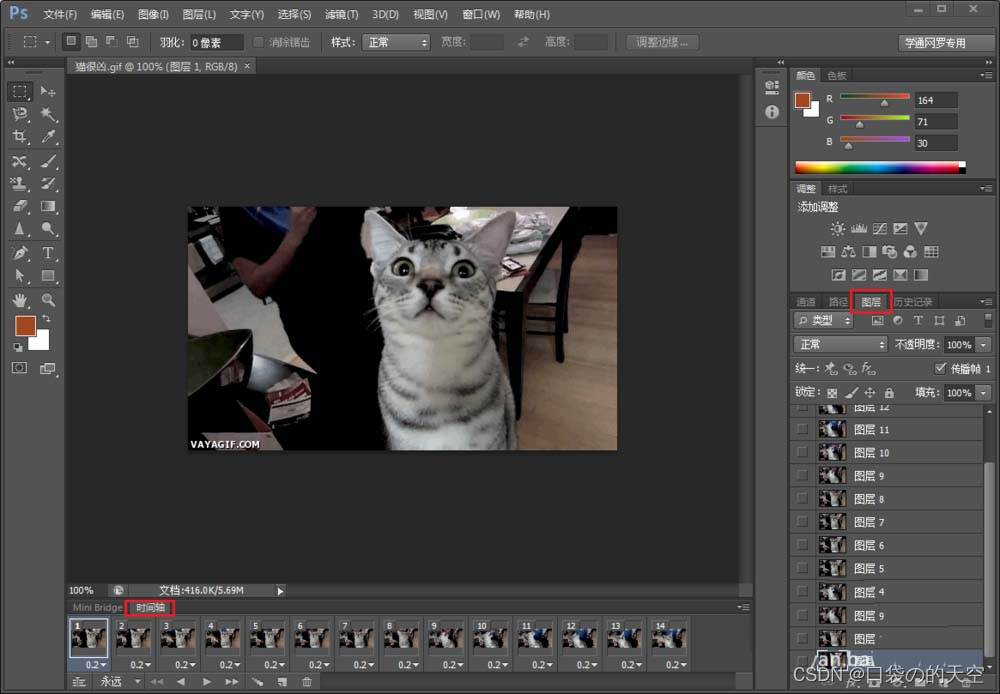This screenshot has height=694, width=1000.
Task: Open the layer blend mode 正常 dropdown
Action: 841,344
